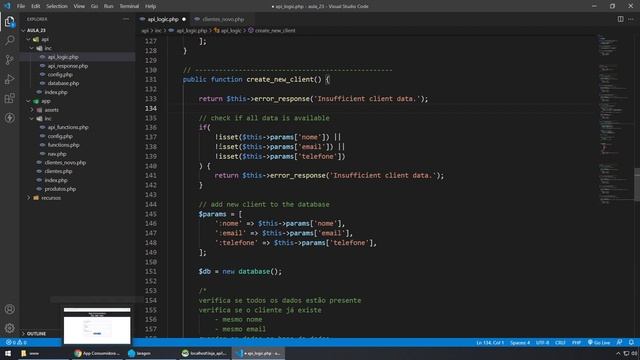Open the Run menu
Screen dimensions: 640x360
108,6
